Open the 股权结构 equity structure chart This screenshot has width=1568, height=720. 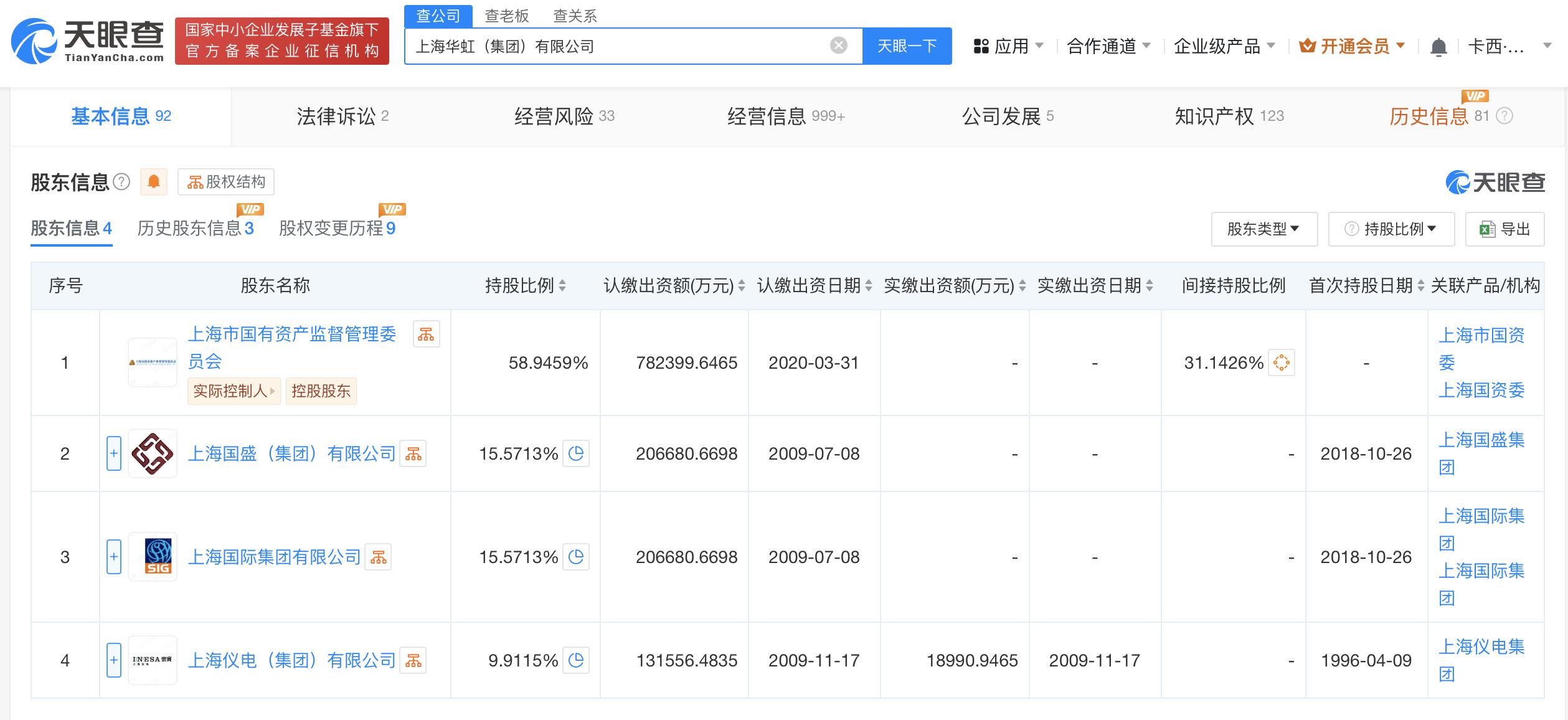tap(227, 182)
